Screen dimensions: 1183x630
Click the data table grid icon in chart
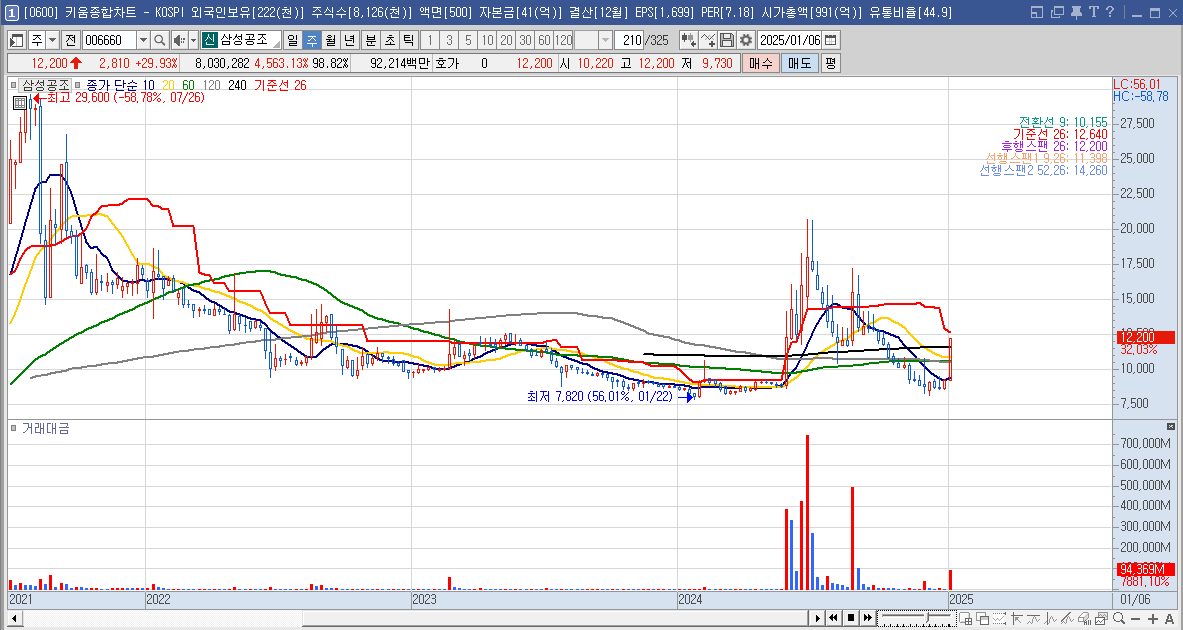click(20, 103)
